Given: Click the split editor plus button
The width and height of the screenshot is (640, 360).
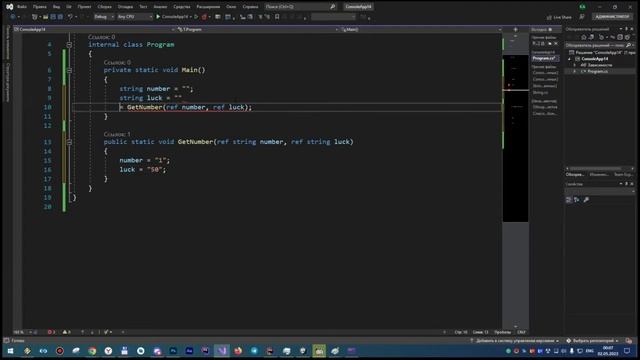Looking at the screenshot, I should 515,29.
